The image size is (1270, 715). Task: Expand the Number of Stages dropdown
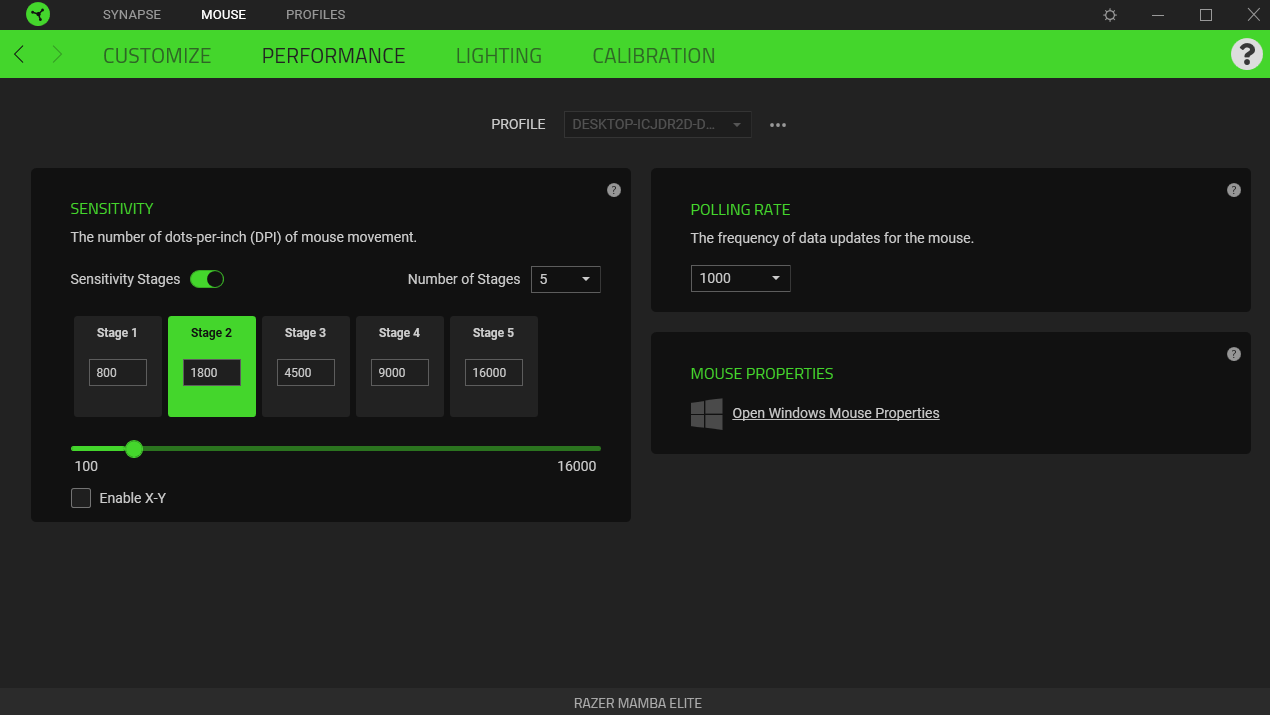[x=566, y=279]
